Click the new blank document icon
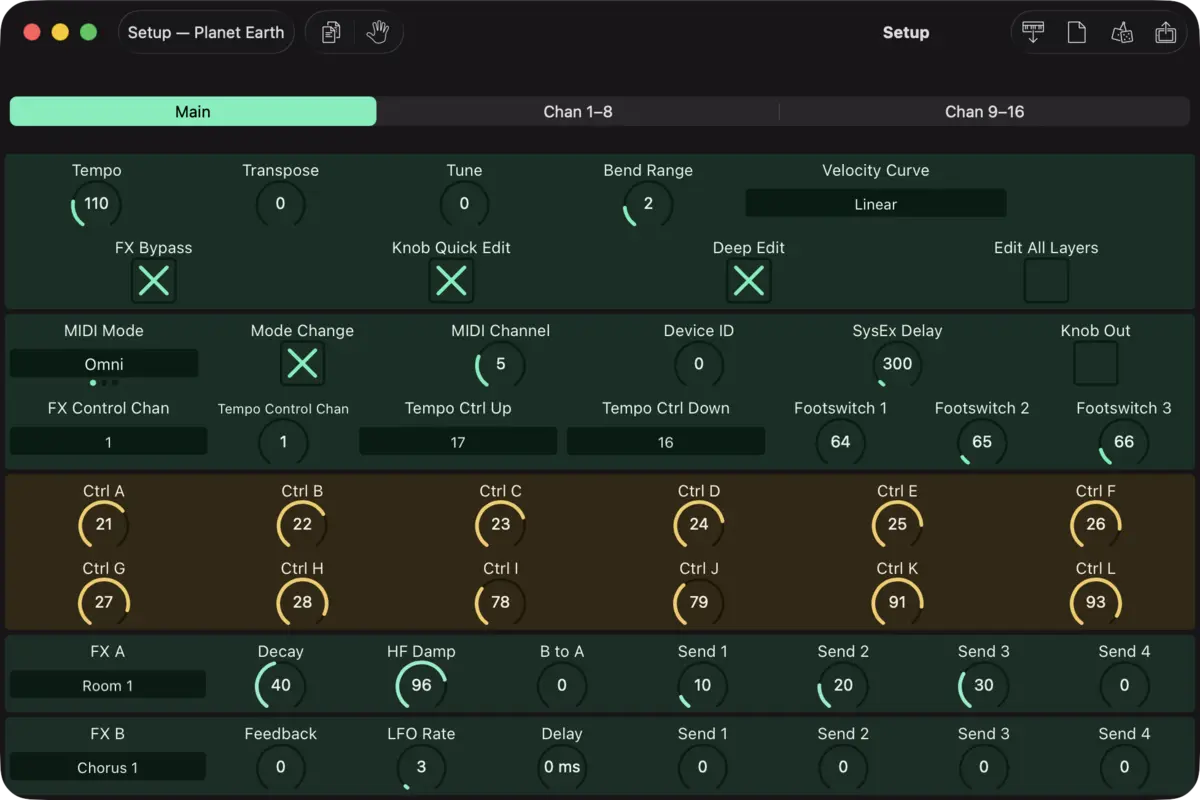This screenshot has width=1200, height=800. [1077, 32]
